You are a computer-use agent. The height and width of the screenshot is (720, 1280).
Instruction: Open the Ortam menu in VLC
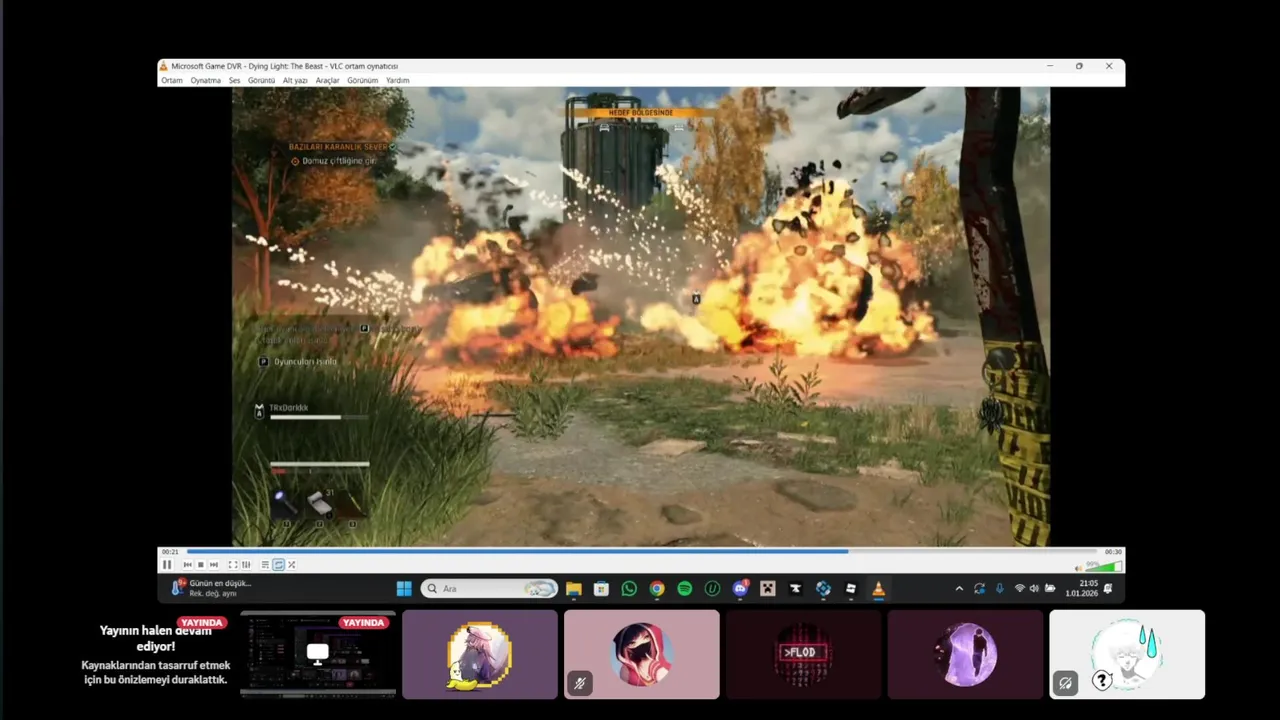(172, 80)
